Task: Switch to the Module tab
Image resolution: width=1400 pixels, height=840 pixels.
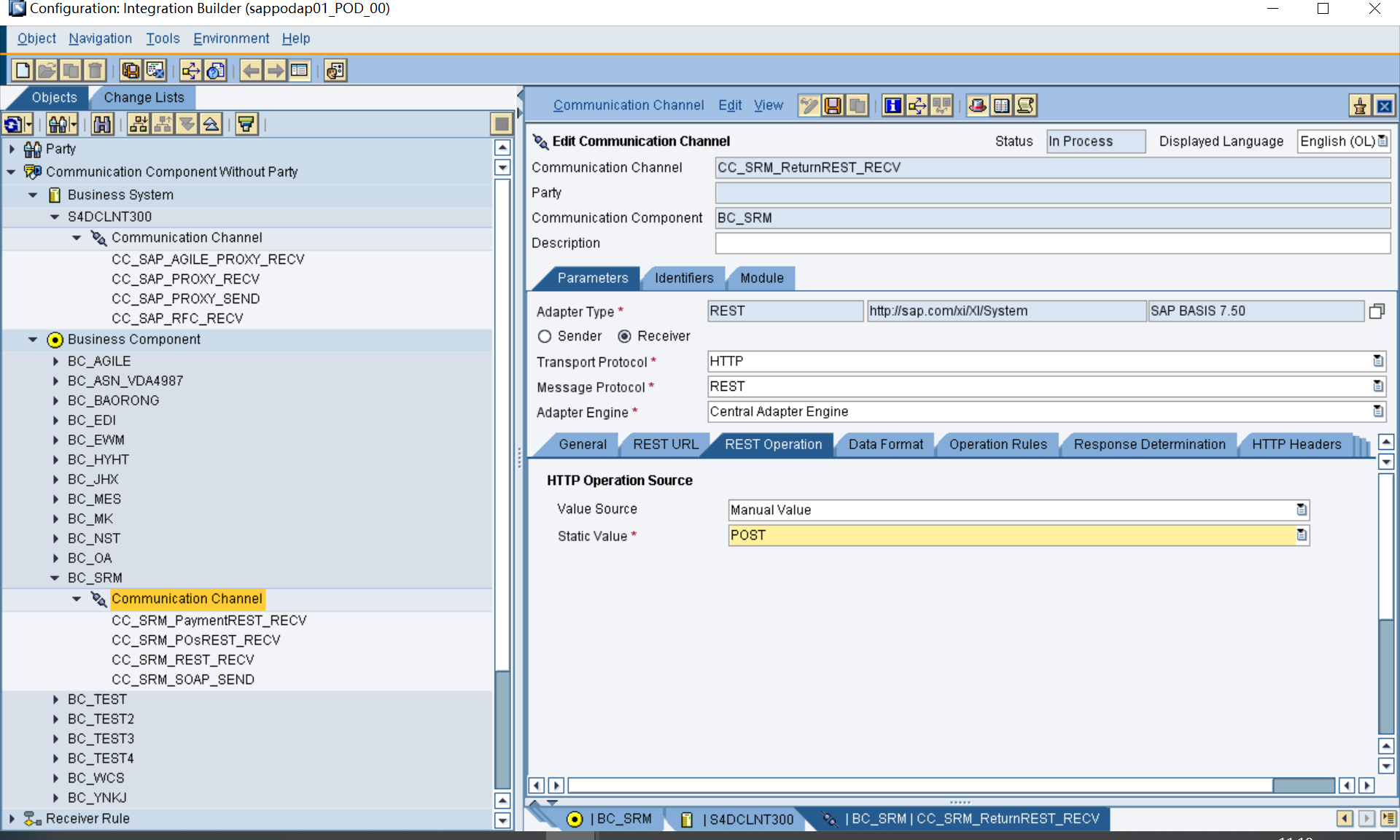Action: [762, 278]
